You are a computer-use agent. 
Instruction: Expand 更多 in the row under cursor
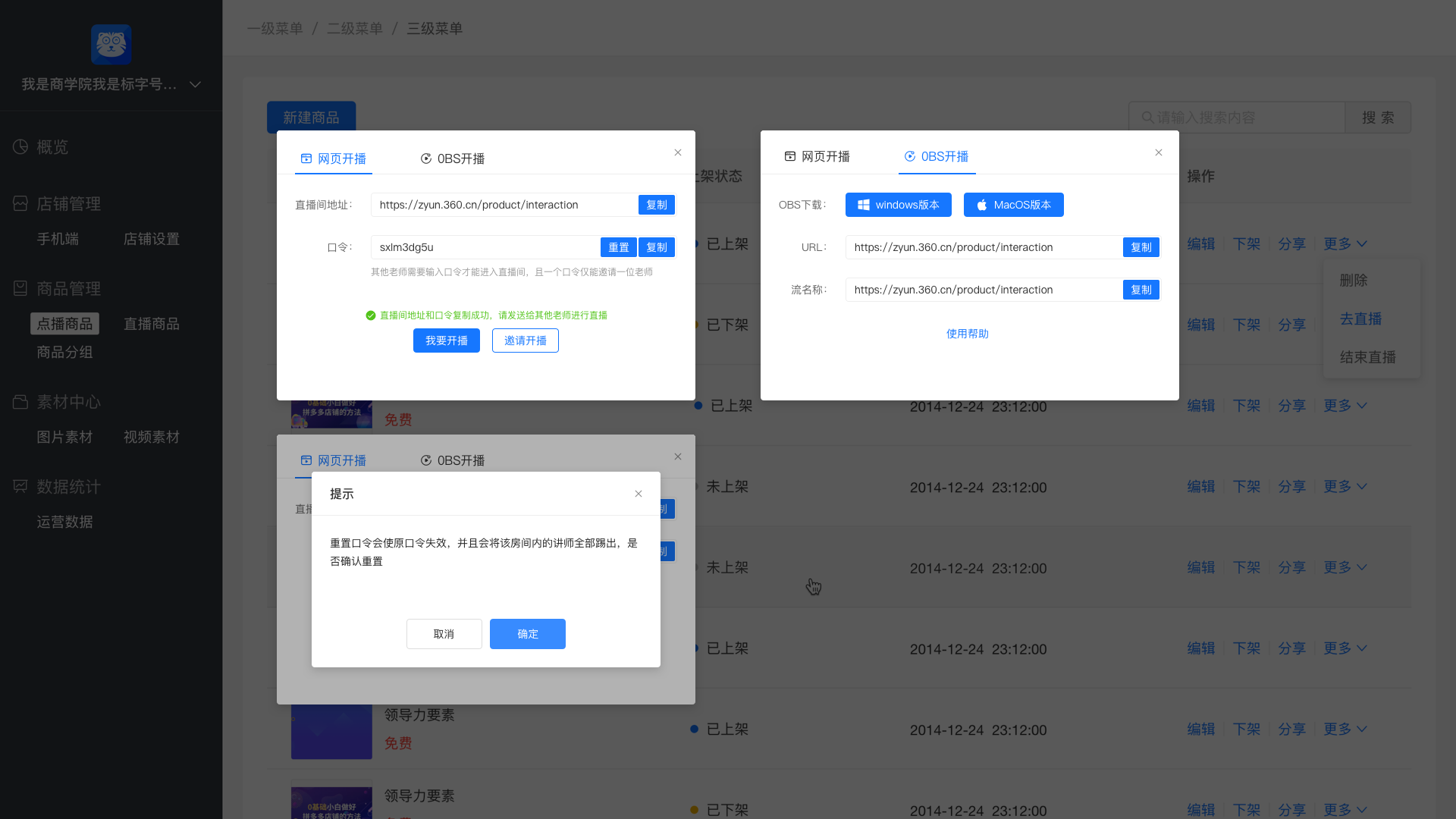[x=1345, y=567]
